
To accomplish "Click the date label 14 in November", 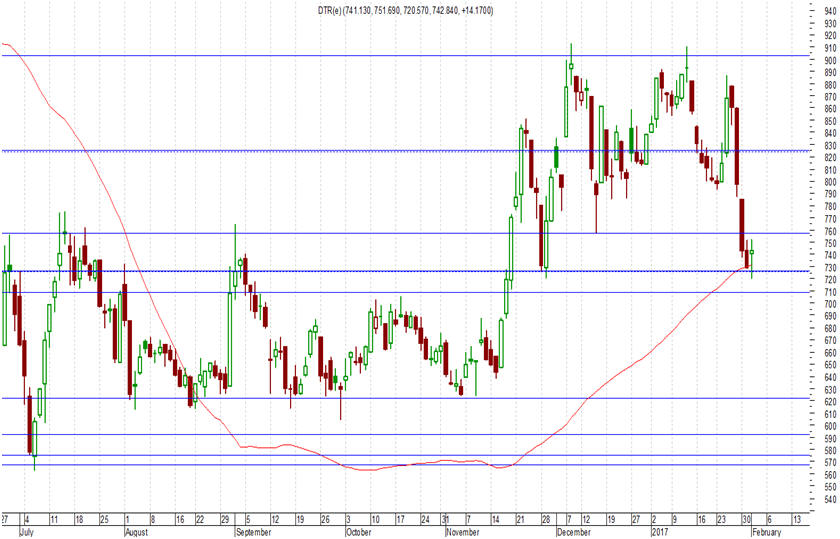I will pyautogui.click(x=496, y=519).
